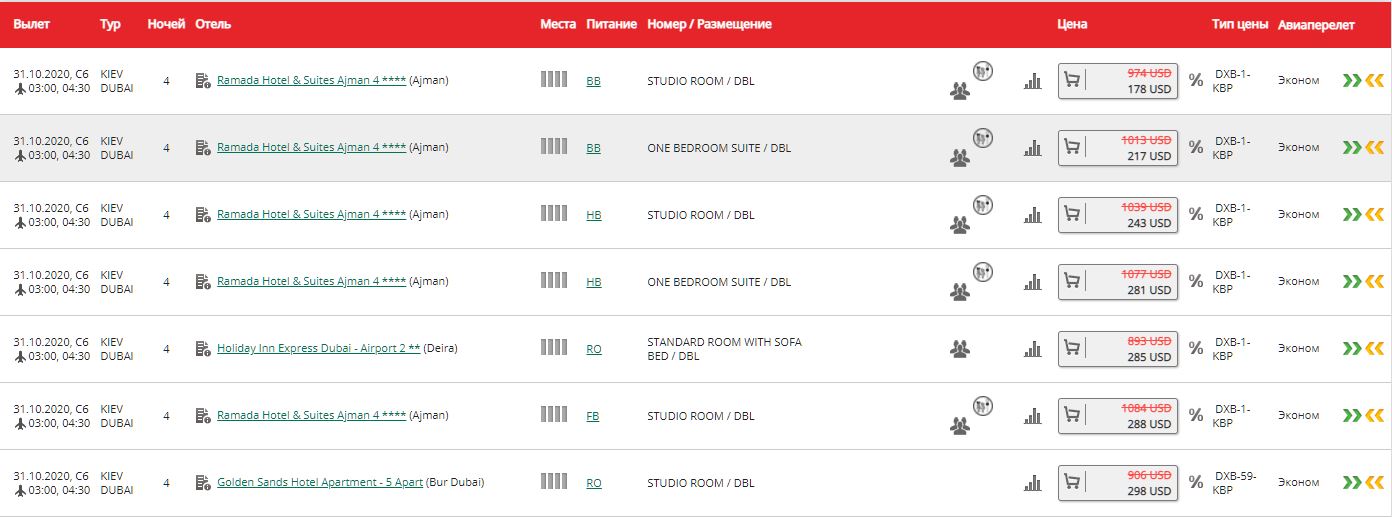Click the FB meal plan link
The height and width of the screenshot is (517, 1392).
[x=593, y=416]
